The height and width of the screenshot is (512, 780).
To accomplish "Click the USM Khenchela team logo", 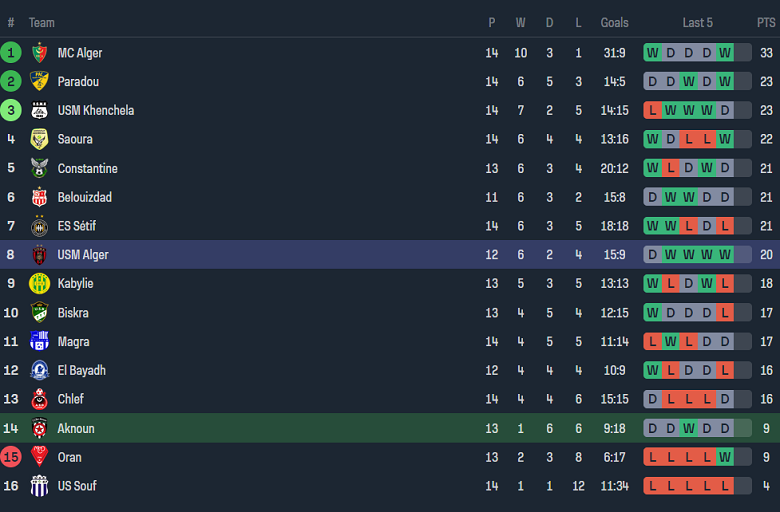I will 39,111.
